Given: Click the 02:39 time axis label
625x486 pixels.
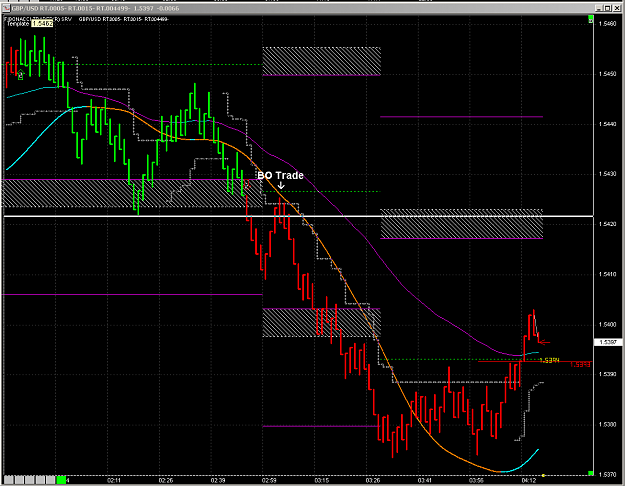Looking at the screenshot, I should (x=218, y=480).
